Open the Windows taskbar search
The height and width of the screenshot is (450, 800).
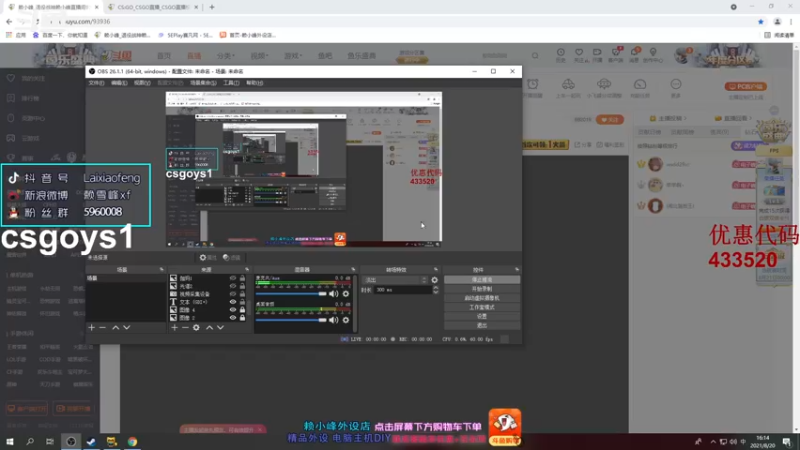pyautogui.click(x=30, y=442)
